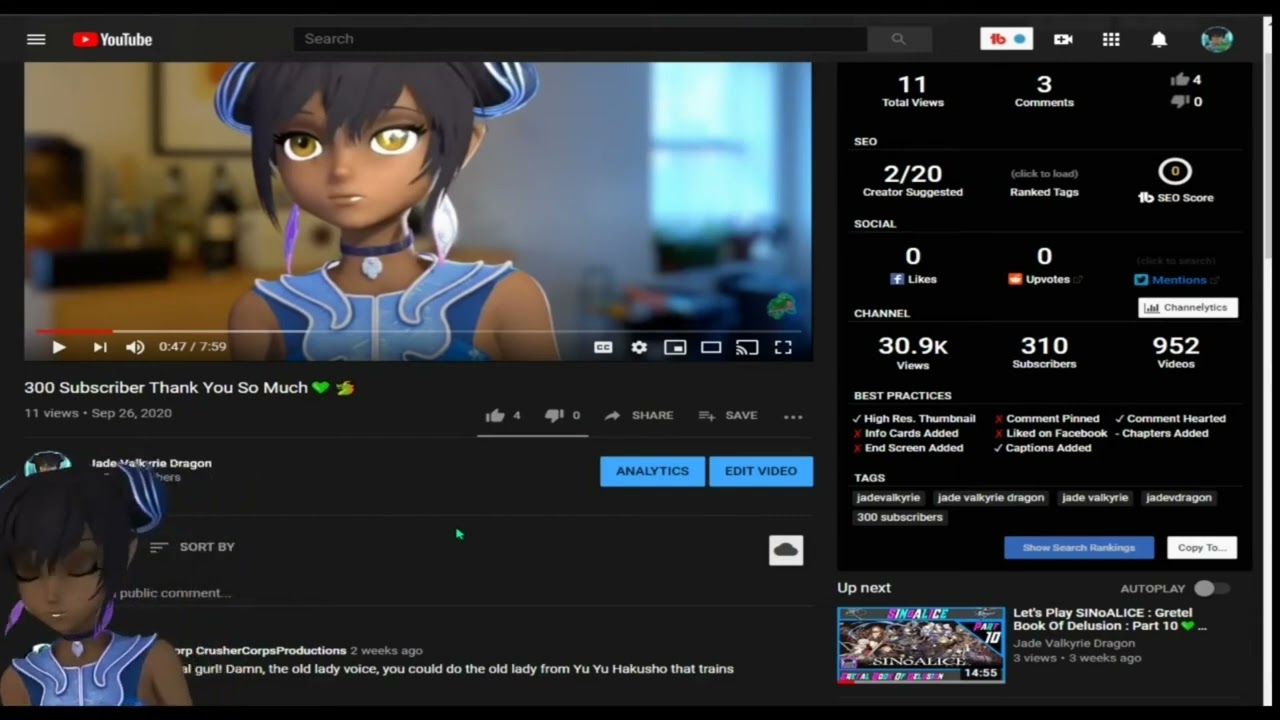This screenshot has width=1280, height=720.
Task: Enter full screen mode
Action: point(783,347)
